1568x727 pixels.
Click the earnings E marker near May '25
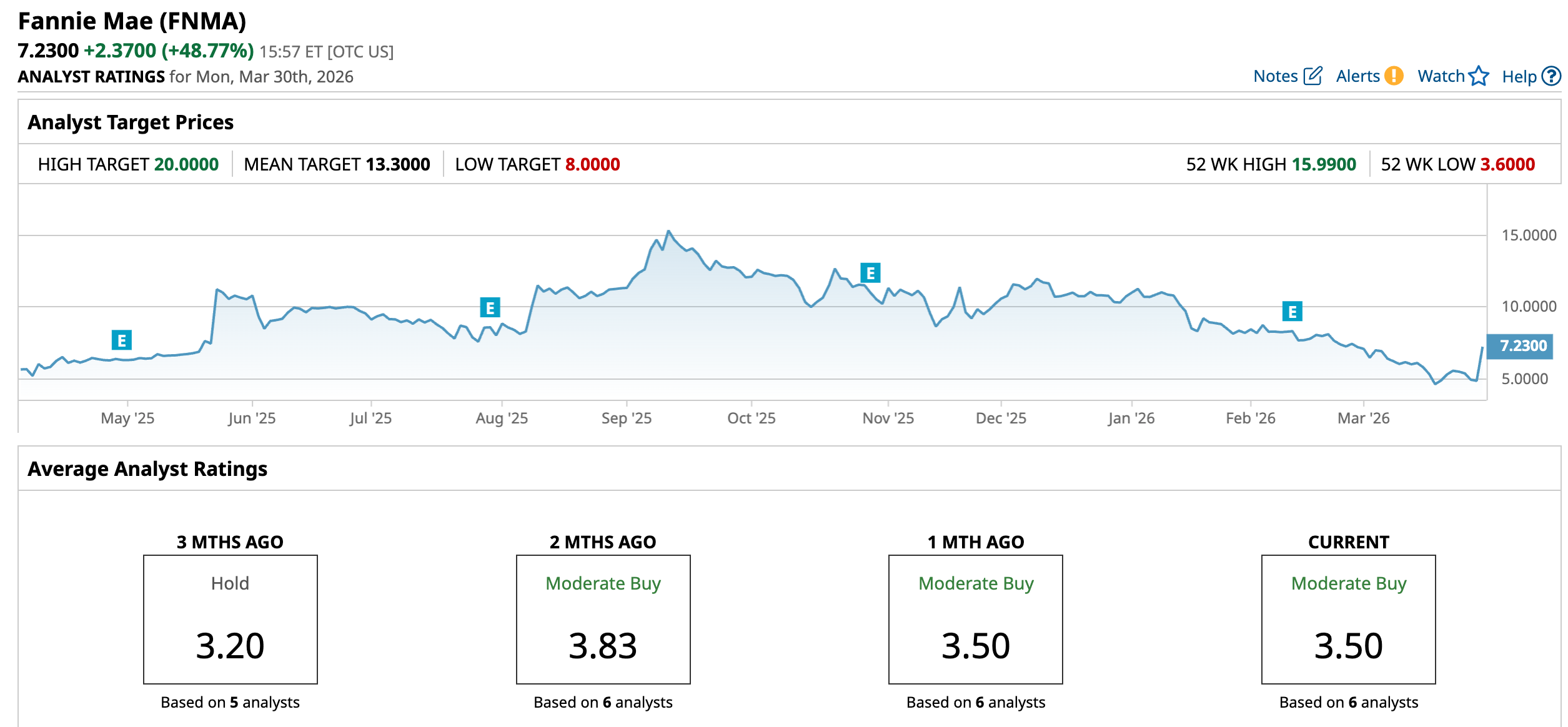tap(121, 340)
